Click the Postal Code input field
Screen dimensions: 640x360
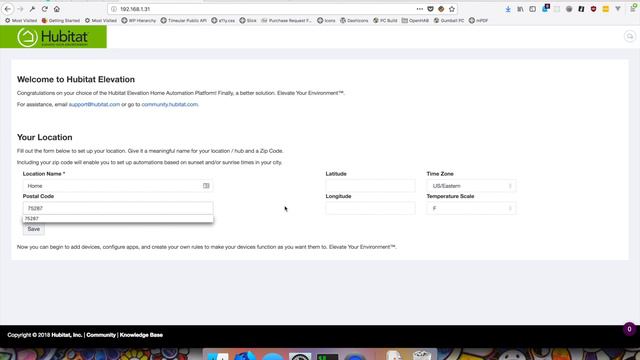(118, 208)
